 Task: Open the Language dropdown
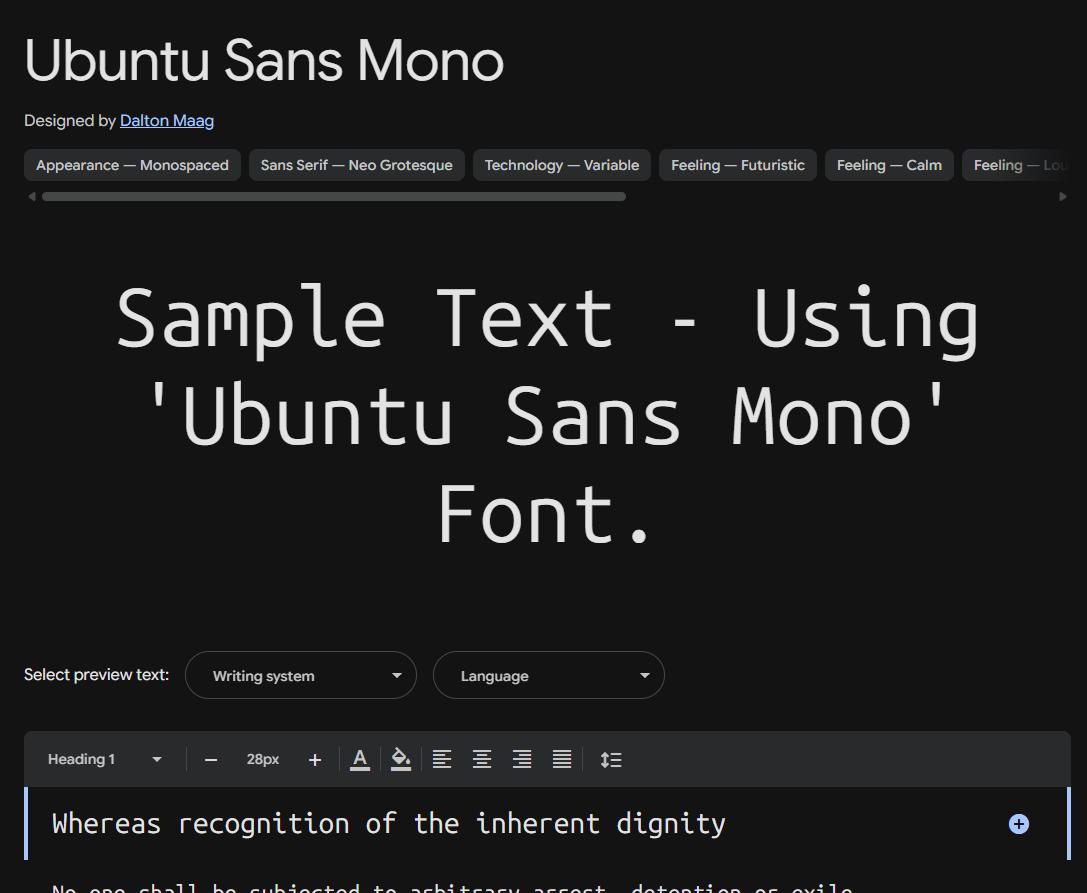pos(548,675)
